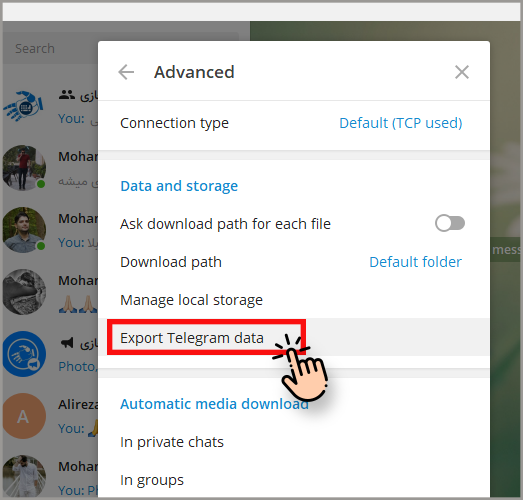
Task: Open chat previewing "You: ایلا"
Action: 51,230
